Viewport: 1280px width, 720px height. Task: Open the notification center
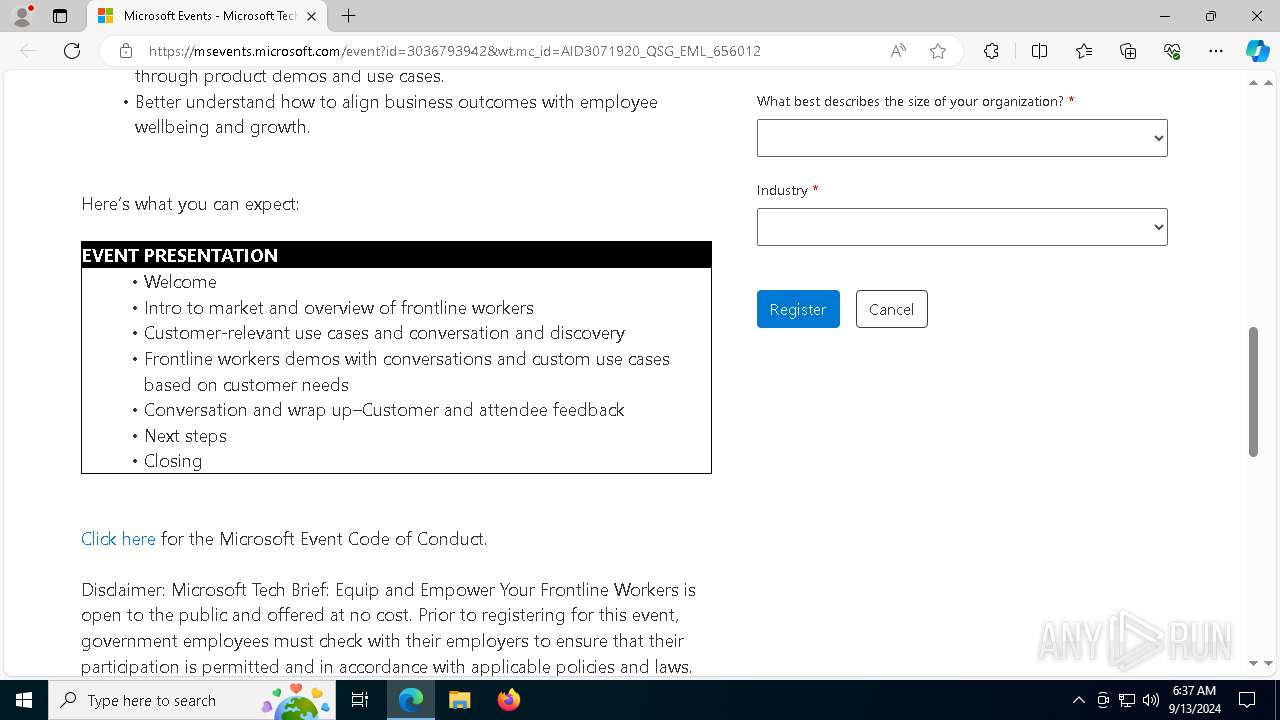coord(1247,700)
